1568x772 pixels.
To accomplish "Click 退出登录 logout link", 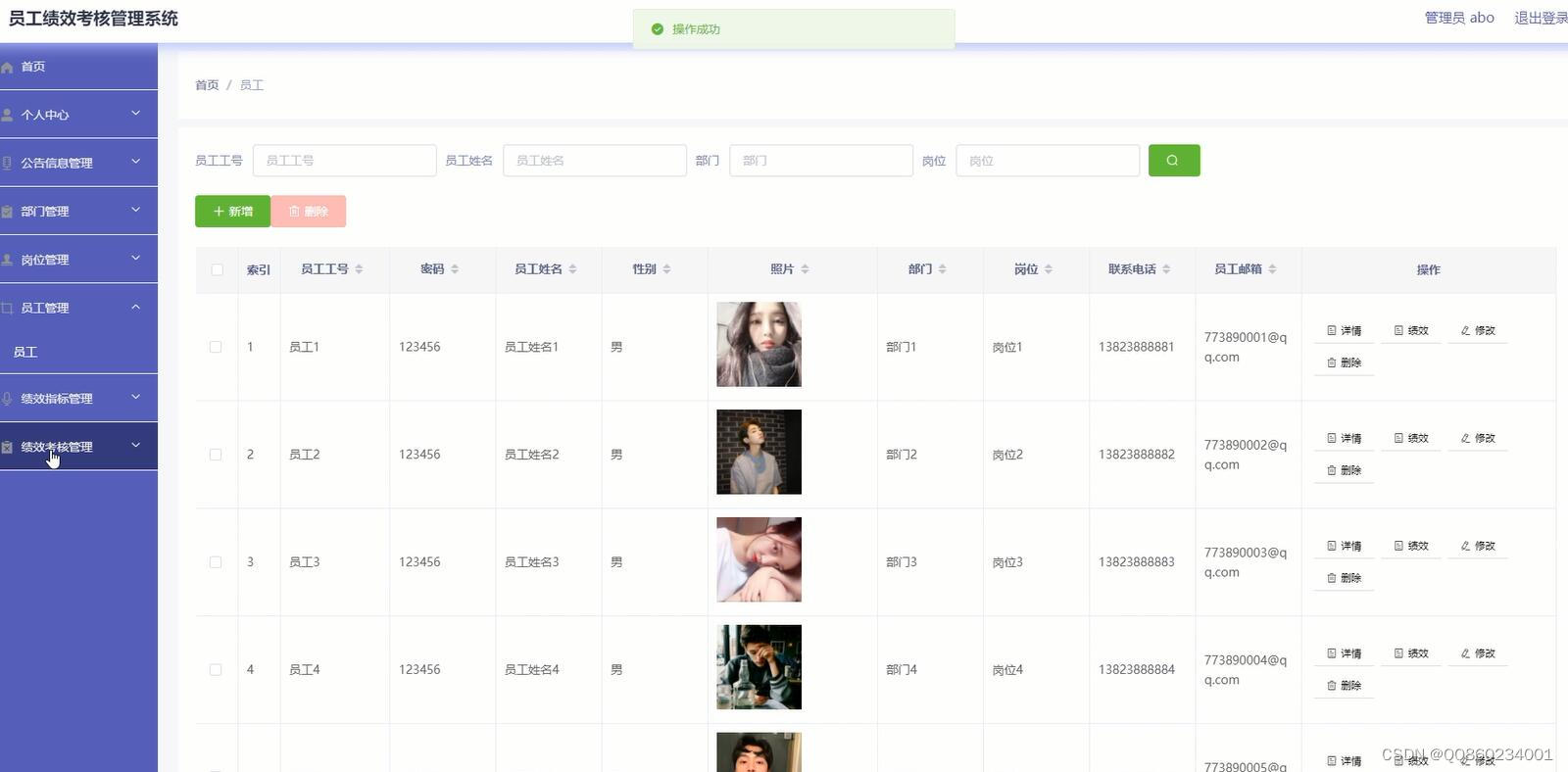I will pos(1541,18).
